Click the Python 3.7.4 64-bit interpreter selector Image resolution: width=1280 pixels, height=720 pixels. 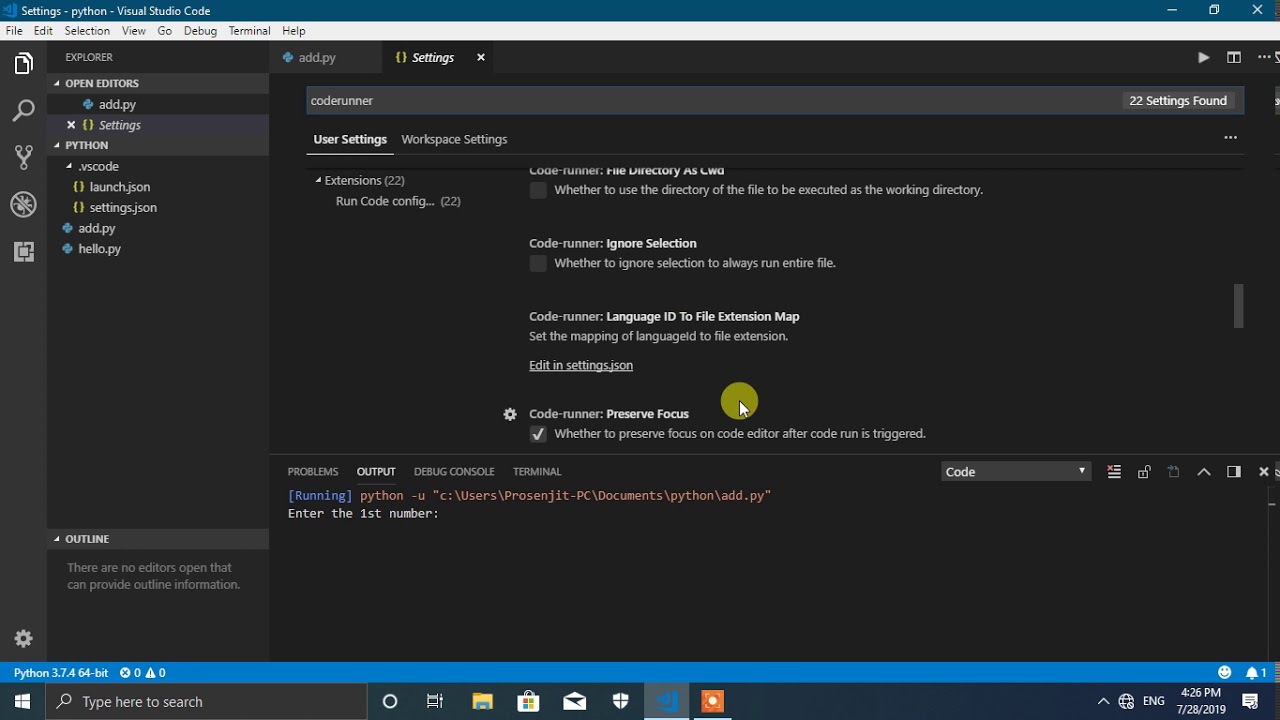(x=61, y=673)
